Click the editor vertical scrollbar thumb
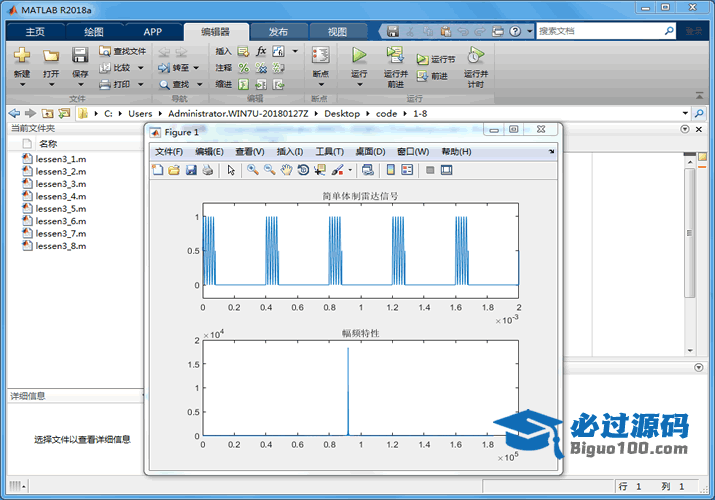This screenshot has width=715, height=500. [x=689, y=233]
